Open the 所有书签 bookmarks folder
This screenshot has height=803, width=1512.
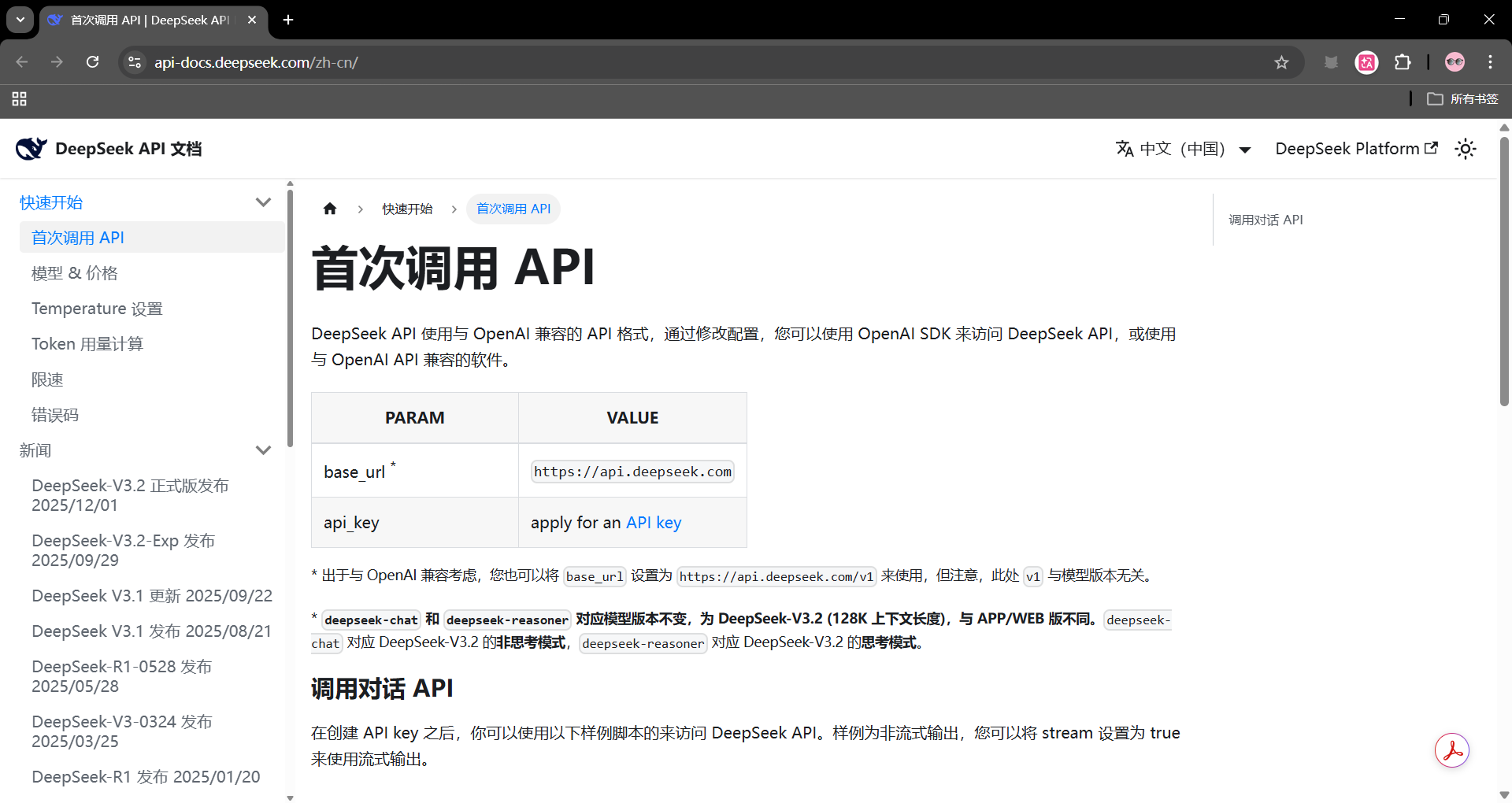(1462, 98)
